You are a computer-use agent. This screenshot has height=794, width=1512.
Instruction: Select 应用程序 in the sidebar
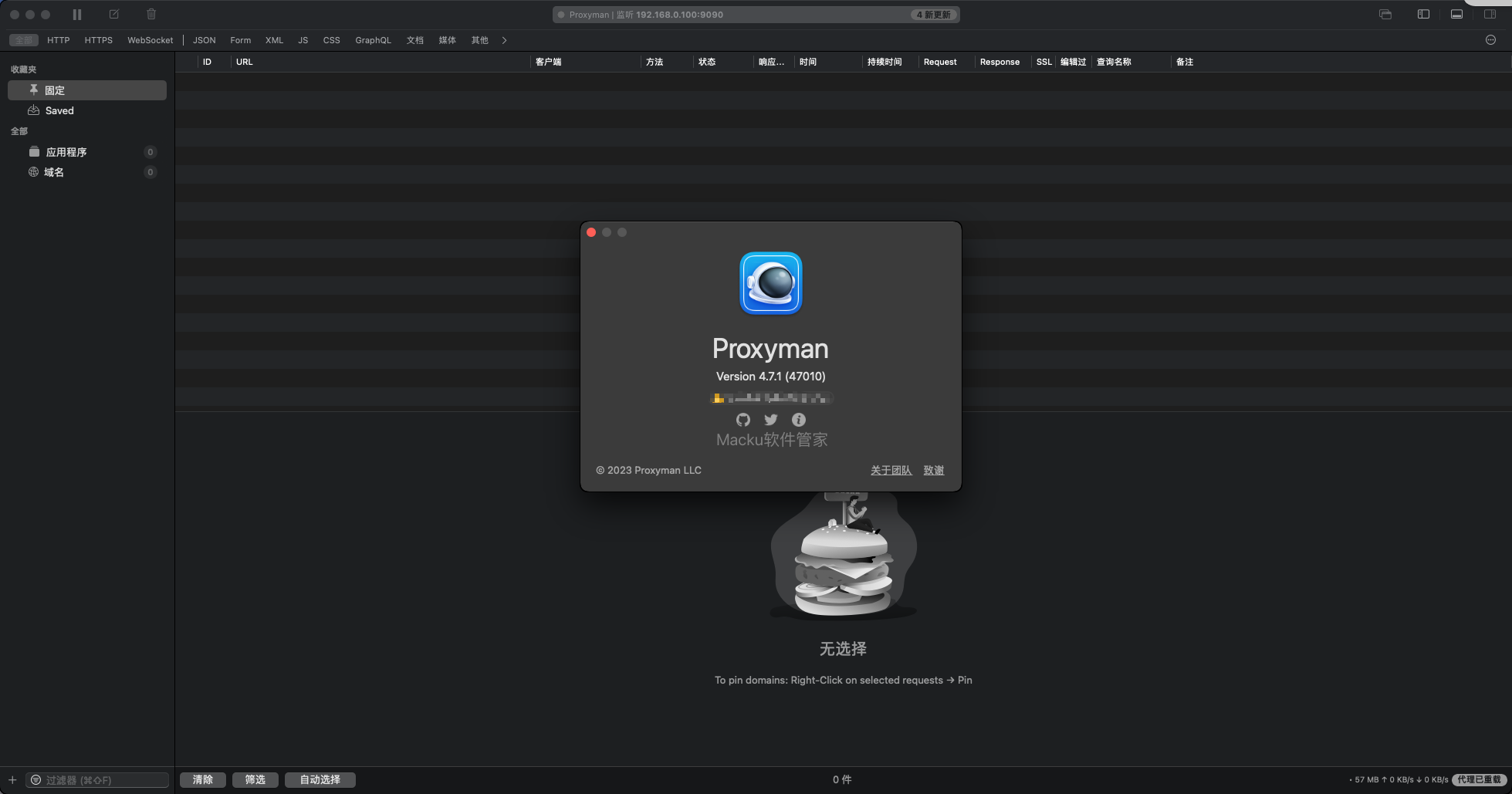(x=87, y=152)
